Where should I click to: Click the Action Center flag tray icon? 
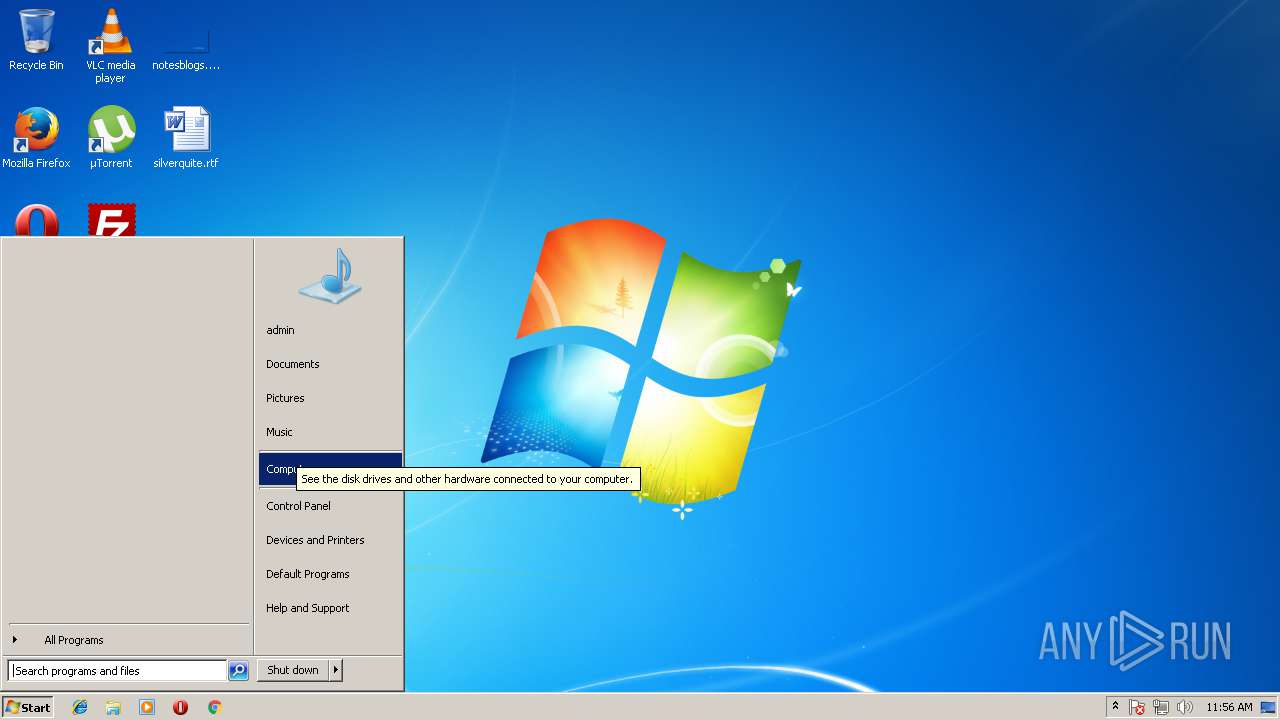[x=1137, y=707]
